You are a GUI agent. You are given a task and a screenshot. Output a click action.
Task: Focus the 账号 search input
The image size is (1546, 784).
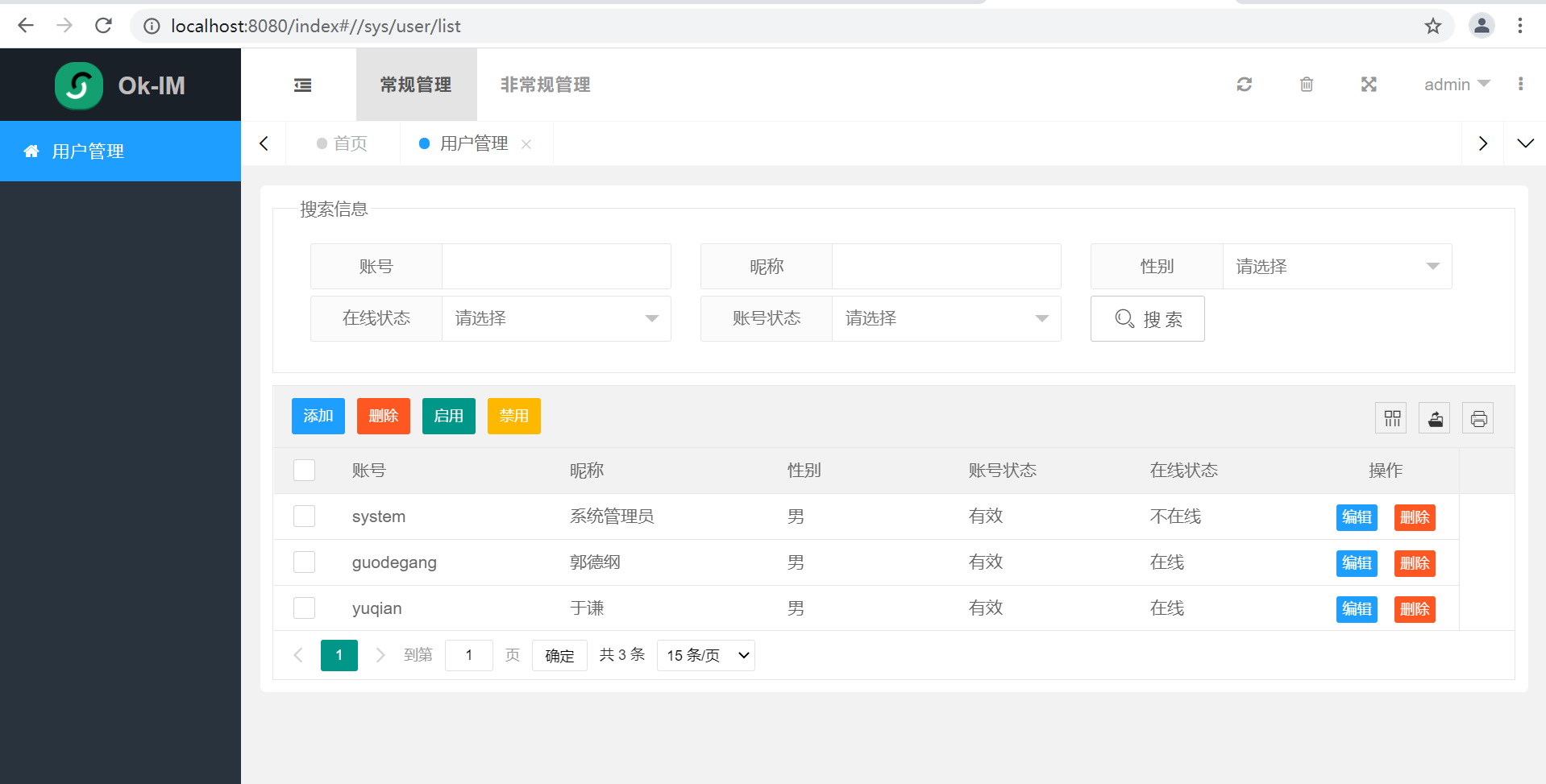pos(556,267)
